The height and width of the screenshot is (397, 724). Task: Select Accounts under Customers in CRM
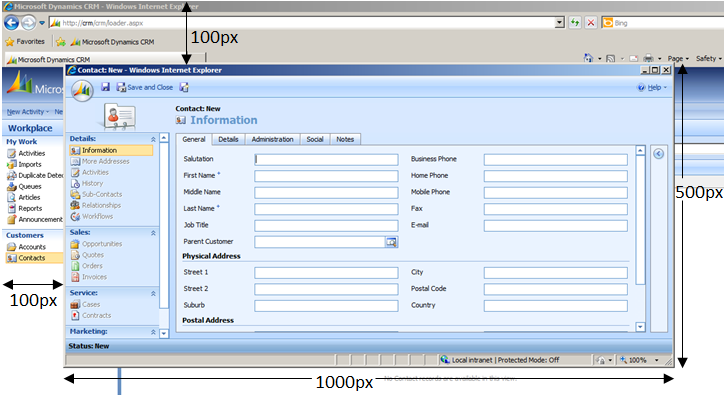click(27, 247)
